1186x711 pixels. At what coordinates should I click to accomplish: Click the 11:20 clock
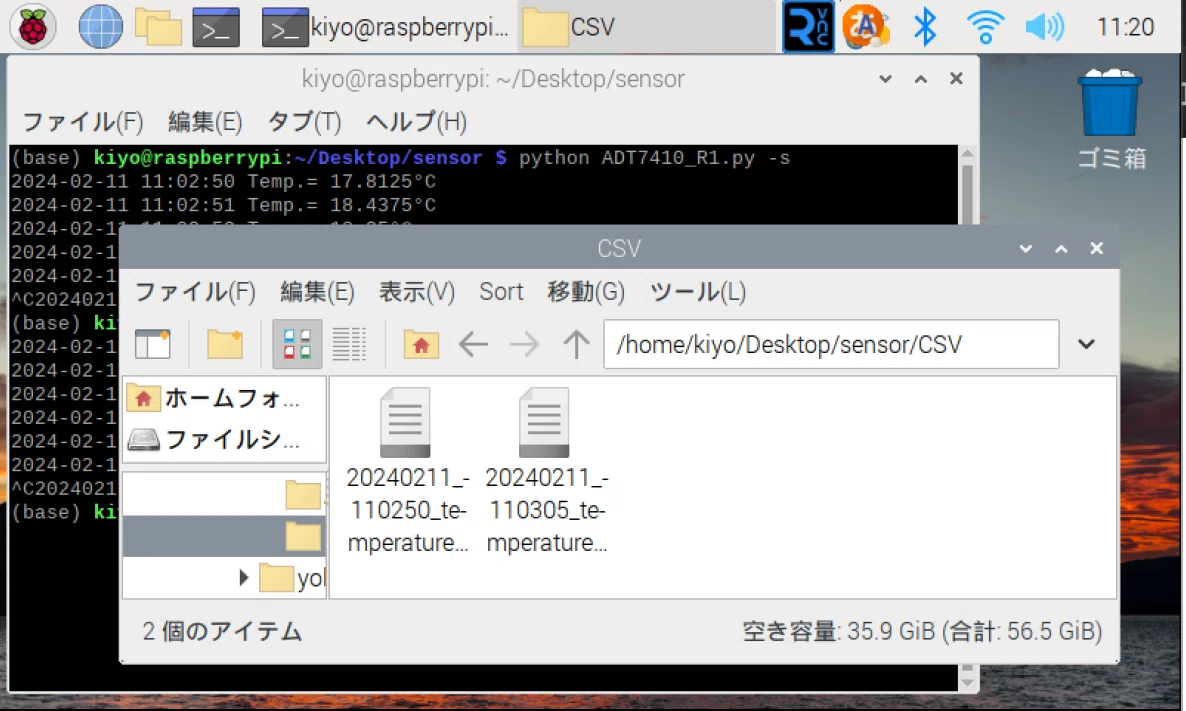tap(1125, 26)
